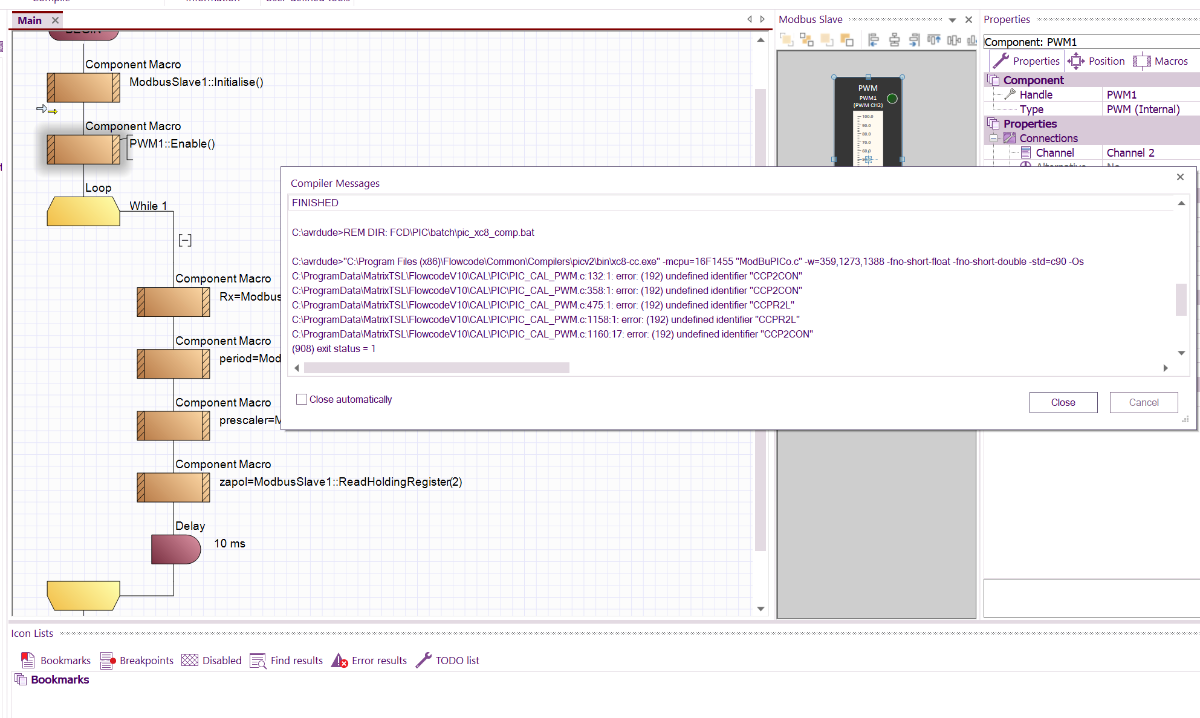Collapse the Connections property group
Image resolution: width=1200 pixels, height=718 pixels.
click(994, 138)
